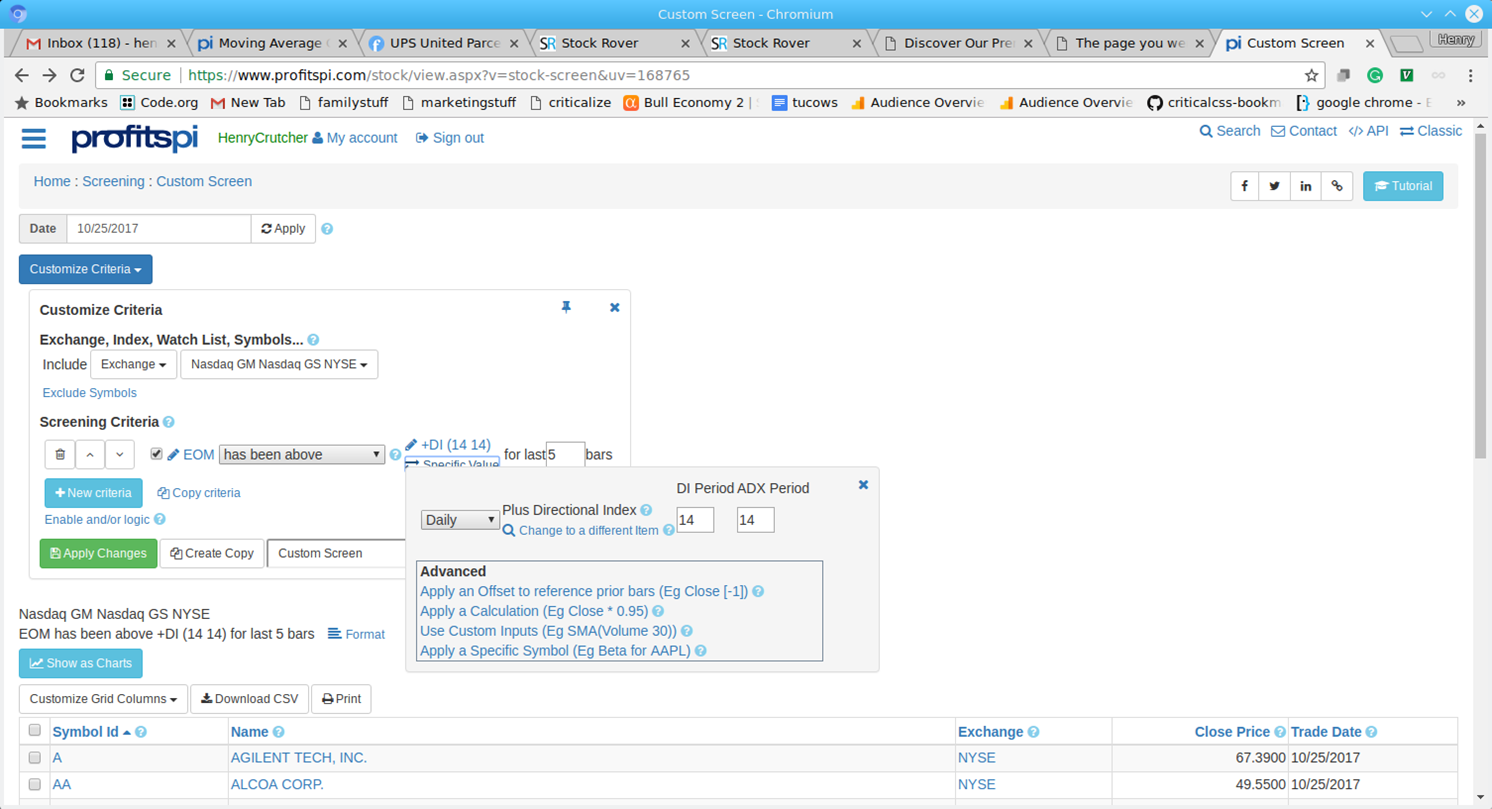The width and height of the screenshot is (1492, 809).
Task: Share page on Facebook
Action: click(1245, 186)
